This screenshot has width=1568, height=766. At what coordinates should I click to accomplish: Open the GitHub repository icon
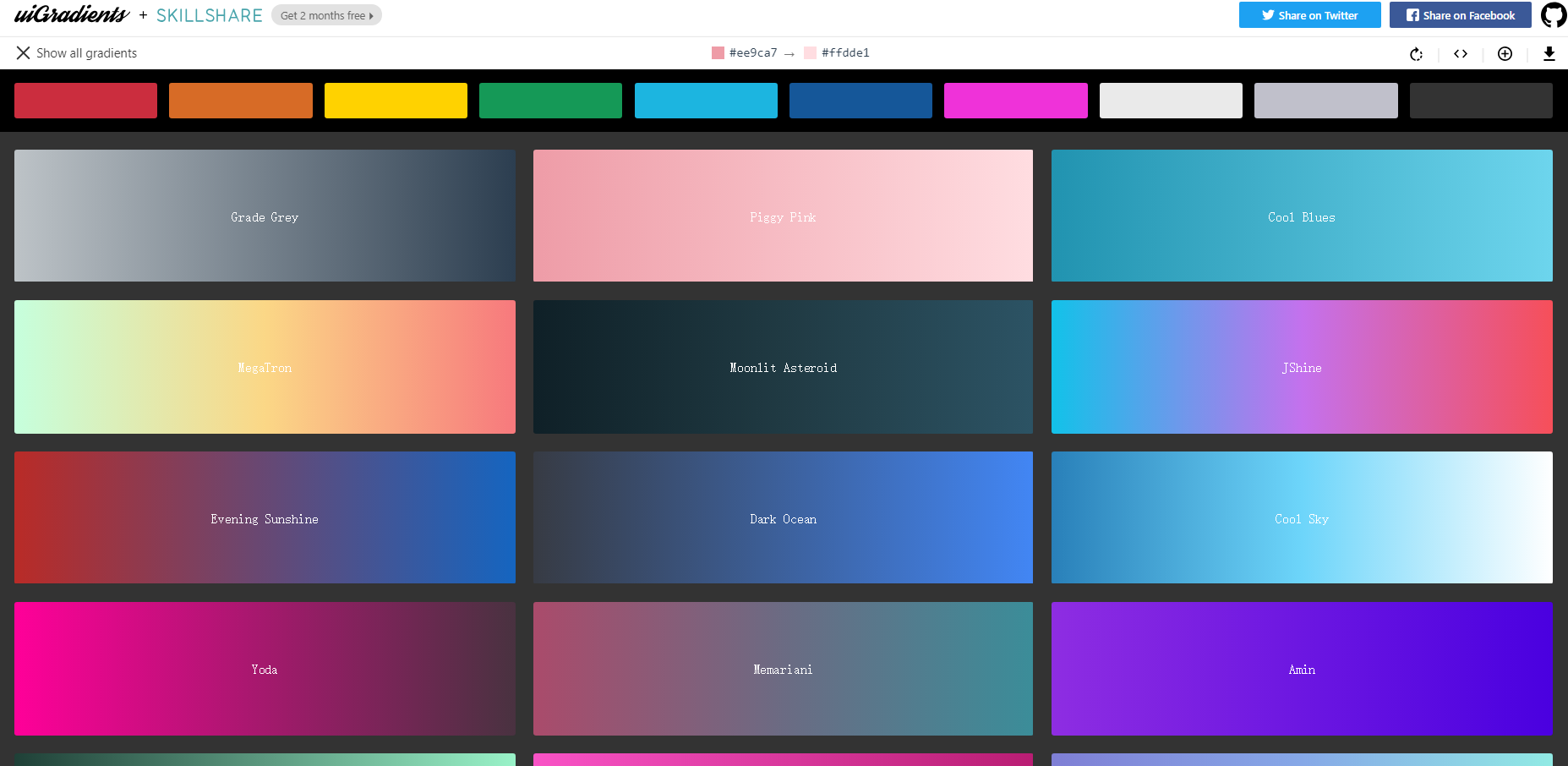click(x=1554, y=15)
